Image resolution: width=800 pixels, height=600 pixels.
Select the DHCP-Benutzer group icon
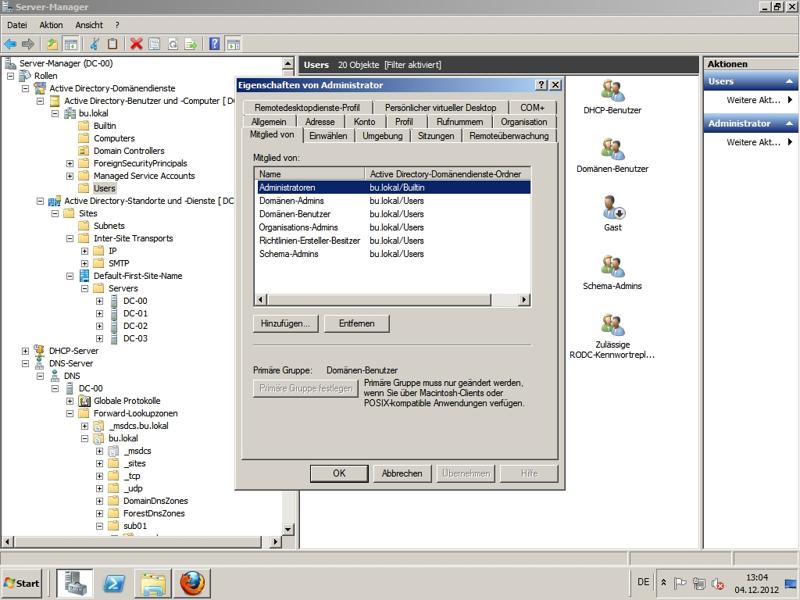click(x=612, y=91)
